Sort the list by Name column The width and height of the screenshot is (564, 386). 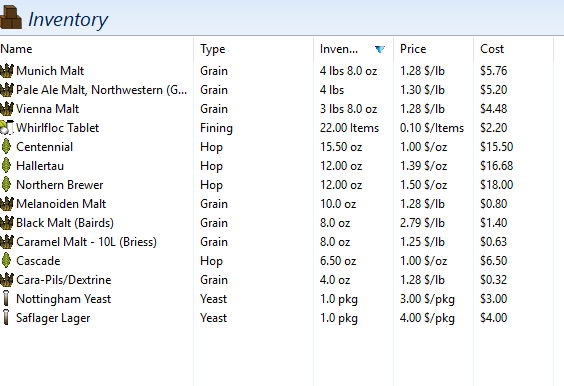(16, 49)
